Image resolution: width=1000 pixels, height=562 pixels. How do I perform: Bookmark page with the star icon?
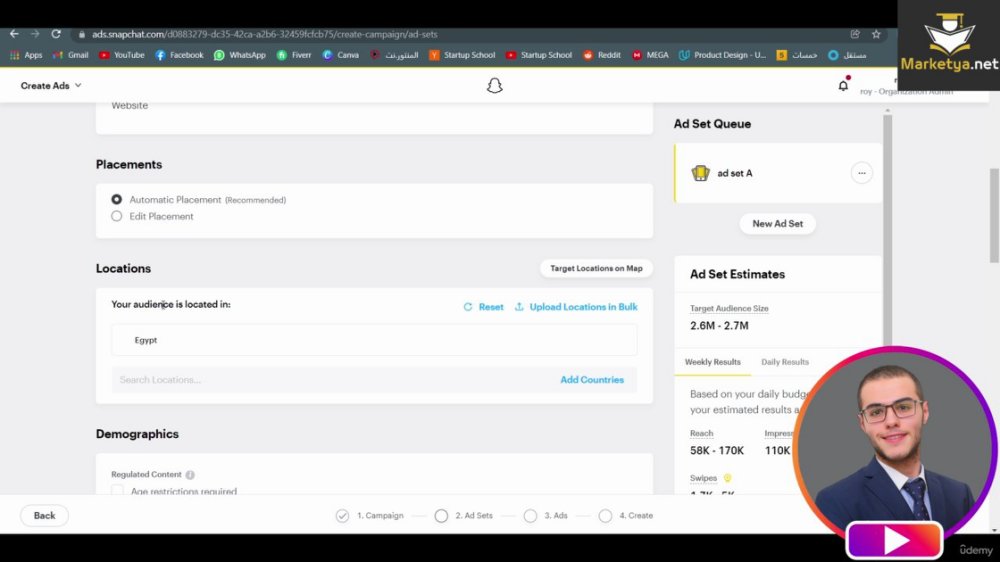point(876,34)
